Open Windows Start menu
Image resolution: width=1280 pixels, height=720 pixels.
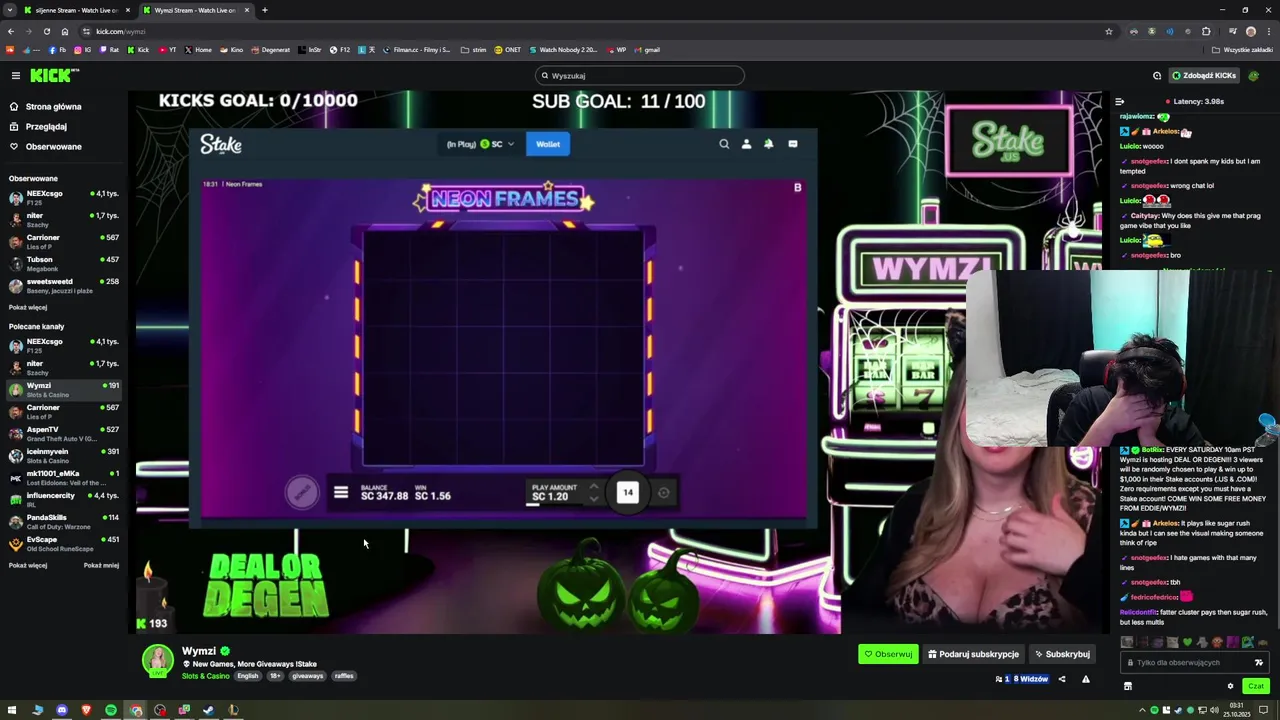click(13, 710)
